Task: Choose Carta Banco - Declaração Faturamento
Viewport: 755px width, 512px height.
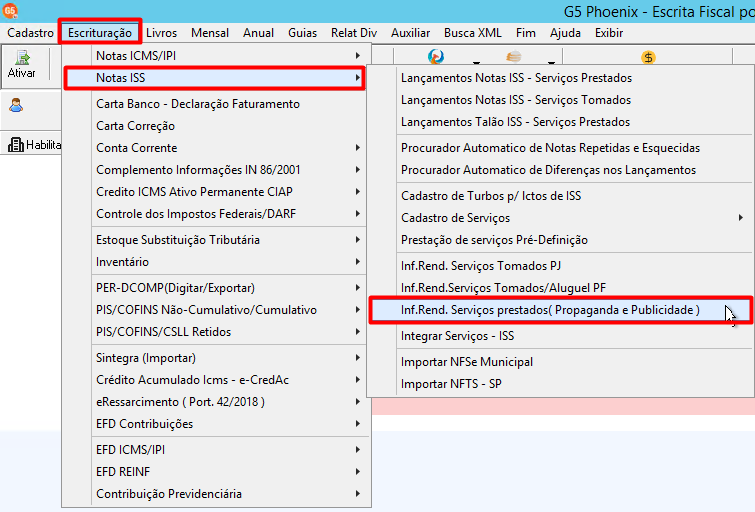Action: tap(215, 104)
